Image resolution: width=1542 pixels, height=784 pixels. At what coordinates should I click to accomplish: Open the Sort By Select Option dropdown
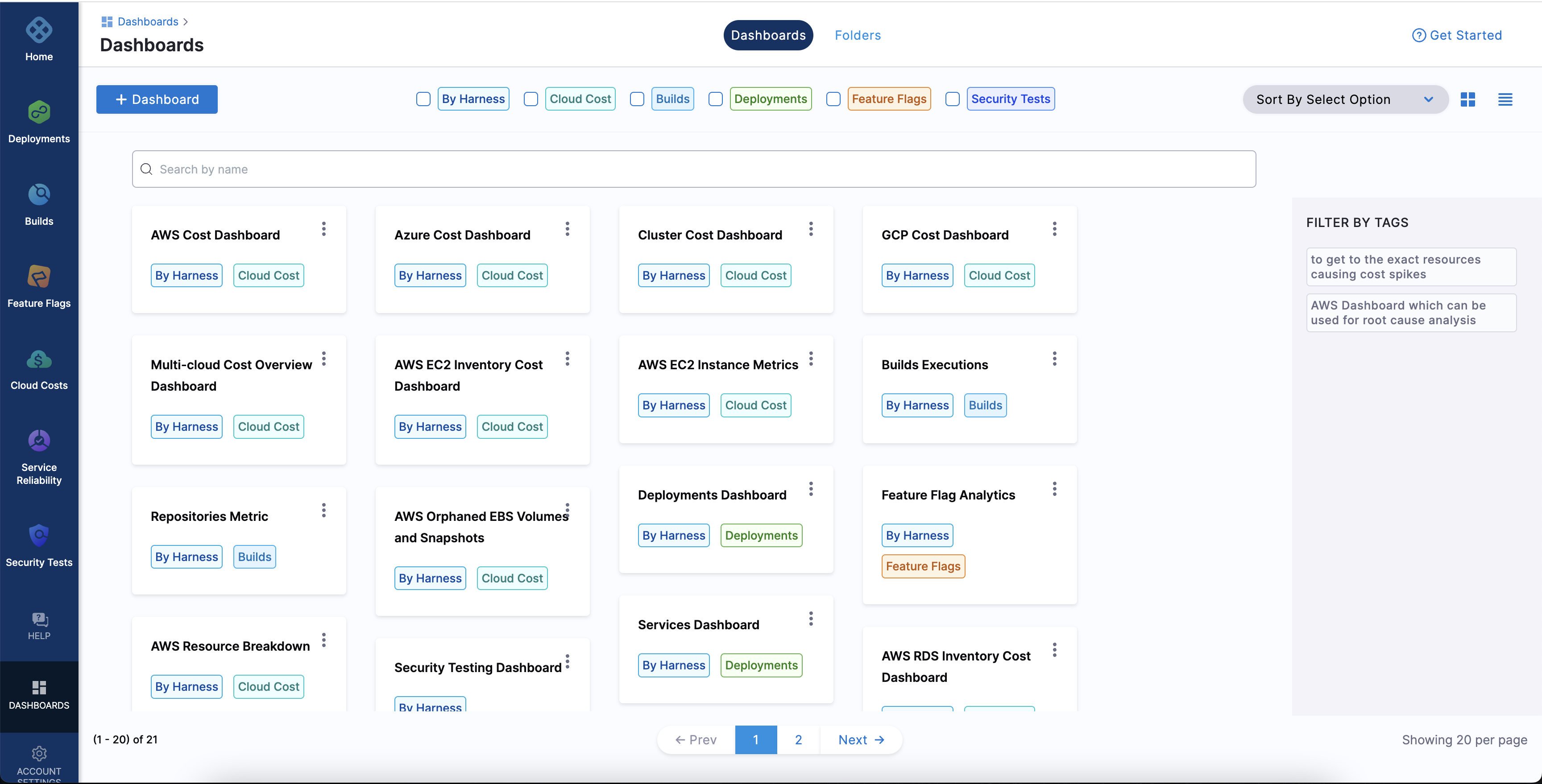[1344, 99]
